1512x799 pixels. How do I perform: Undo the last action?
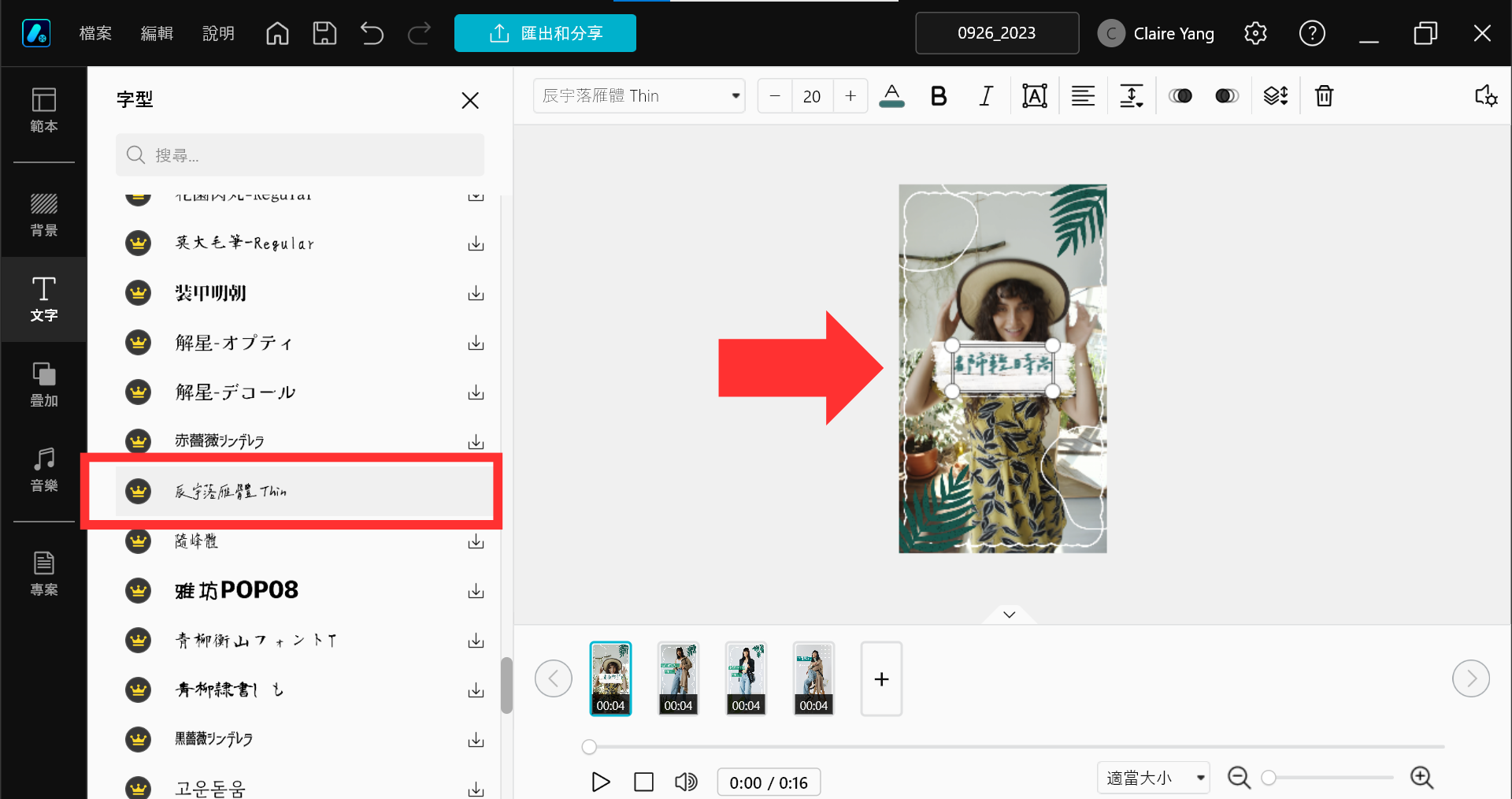coord(372,33)
